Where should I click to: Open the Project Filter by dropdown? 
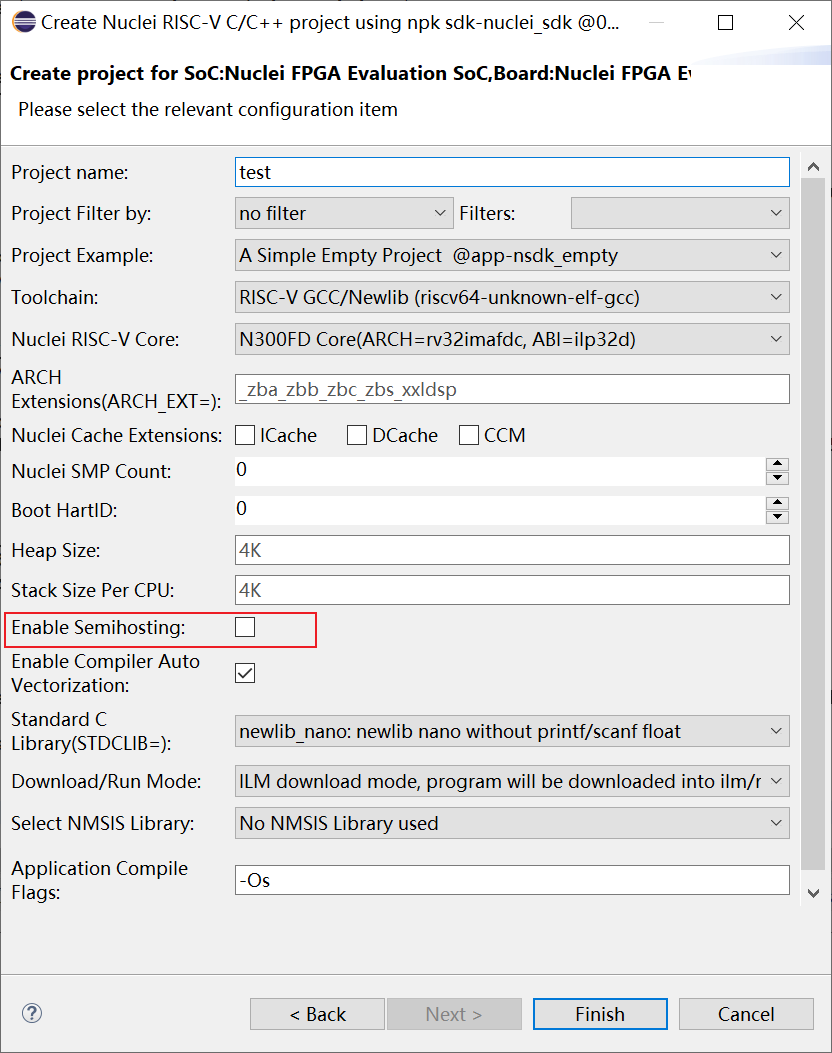344,214
